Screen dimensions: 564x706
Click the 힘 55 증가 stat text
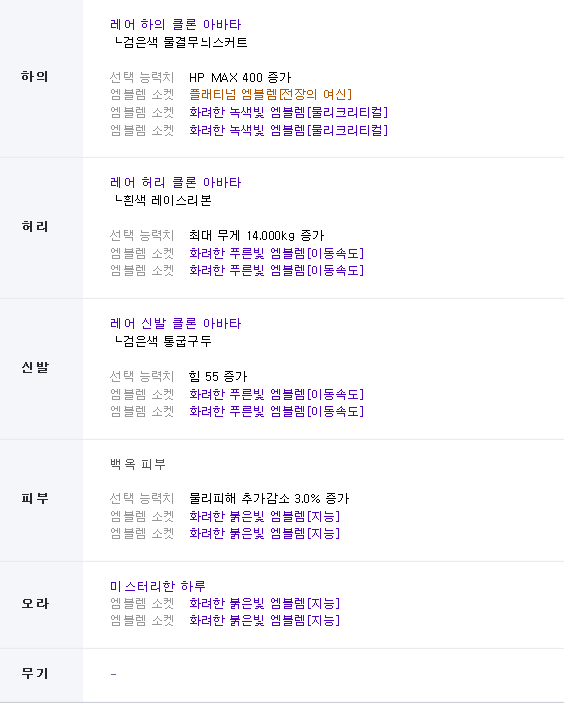click(x=218, y=376)
